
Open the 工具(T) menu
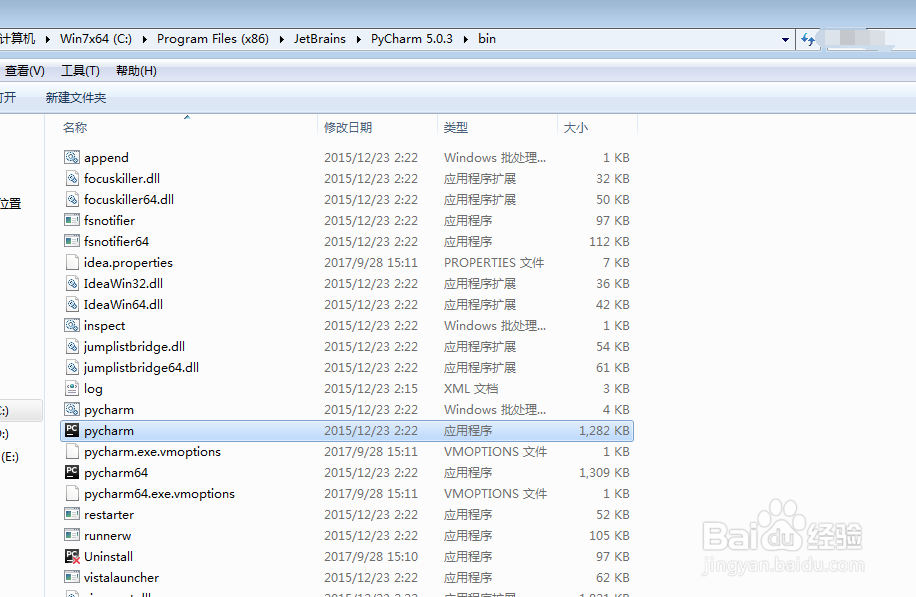pos(80,71)
